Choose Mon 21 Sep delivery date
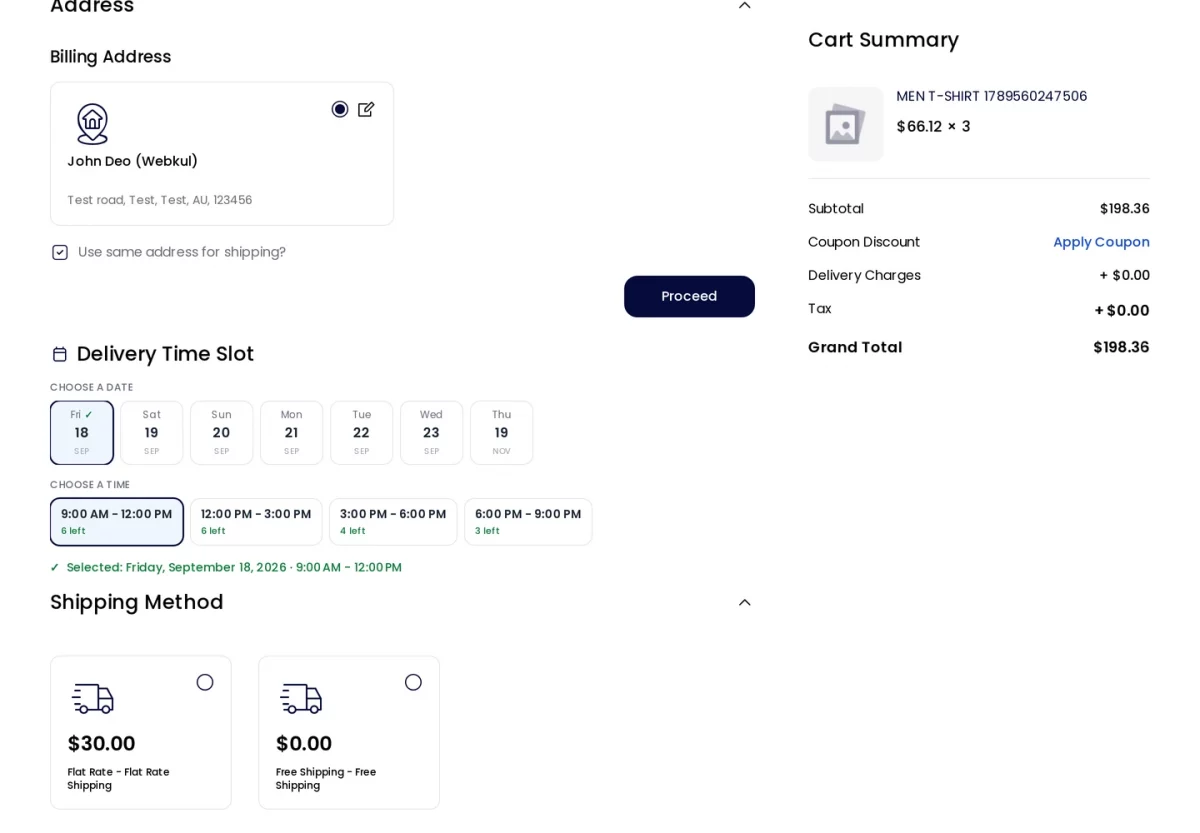 (292, 433)
